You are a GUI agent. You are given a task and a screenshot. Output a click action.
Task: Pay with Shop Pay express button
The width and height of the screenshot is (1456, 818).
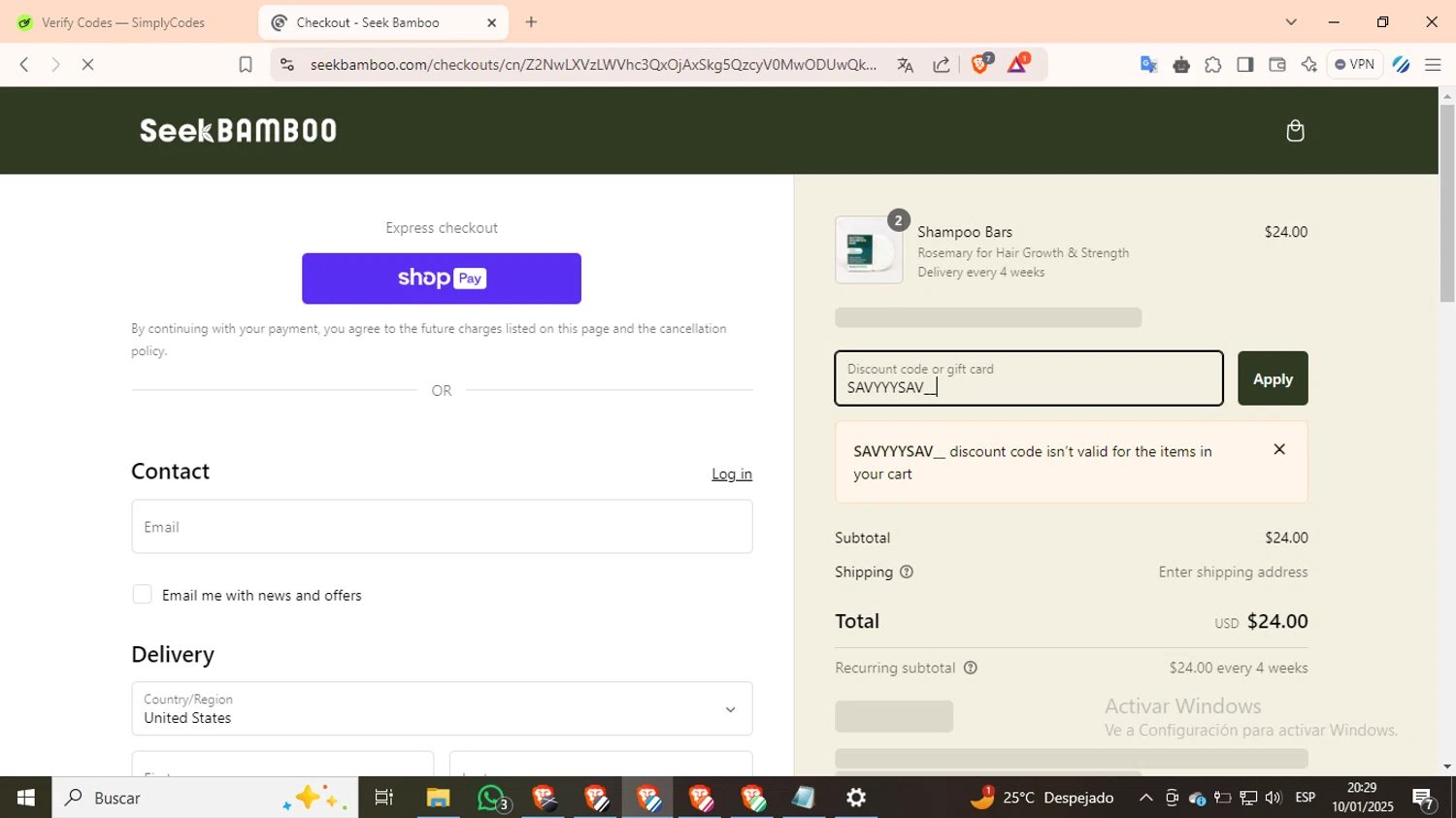(x=442, y=278)
